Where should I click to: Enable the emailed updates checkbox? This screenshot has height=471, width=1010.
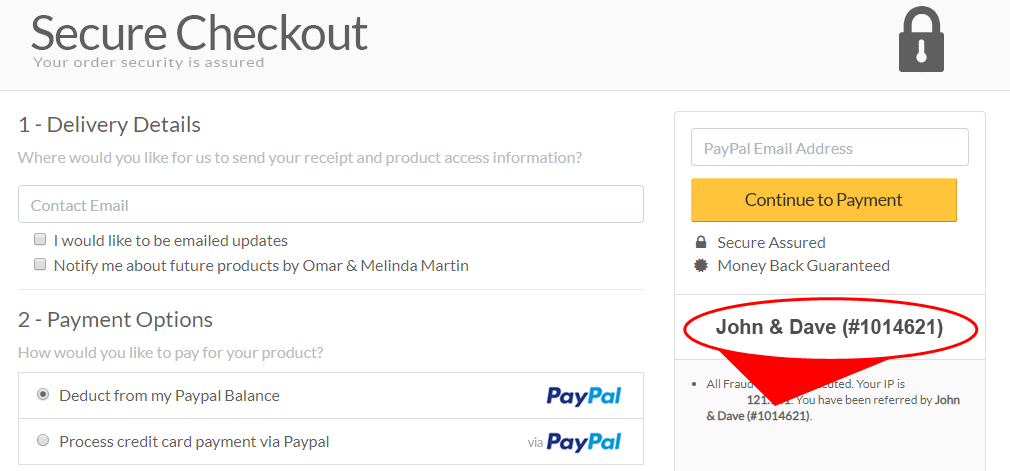(x=40, y=240)
